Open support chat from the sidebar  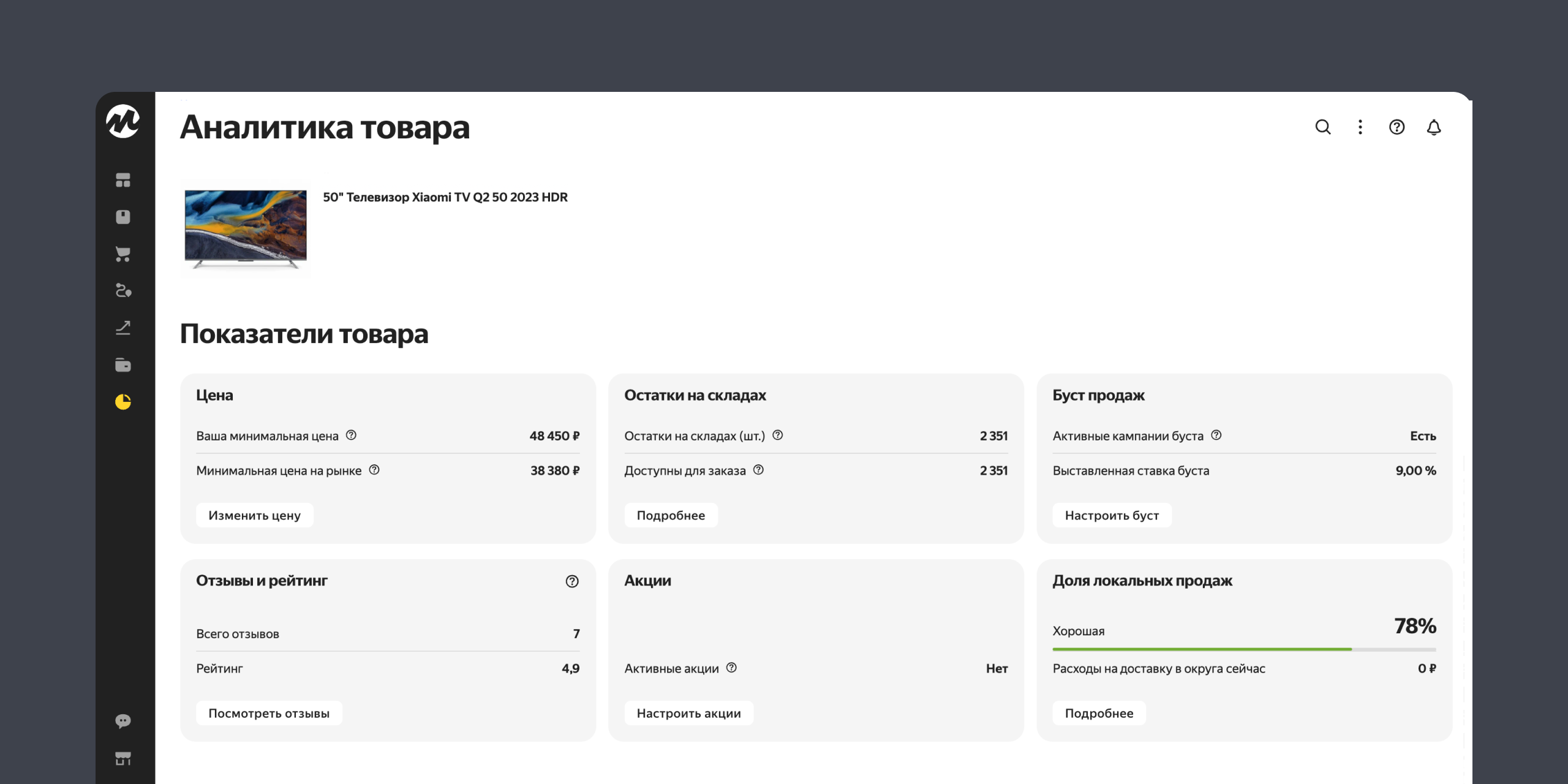click(124, 721)
